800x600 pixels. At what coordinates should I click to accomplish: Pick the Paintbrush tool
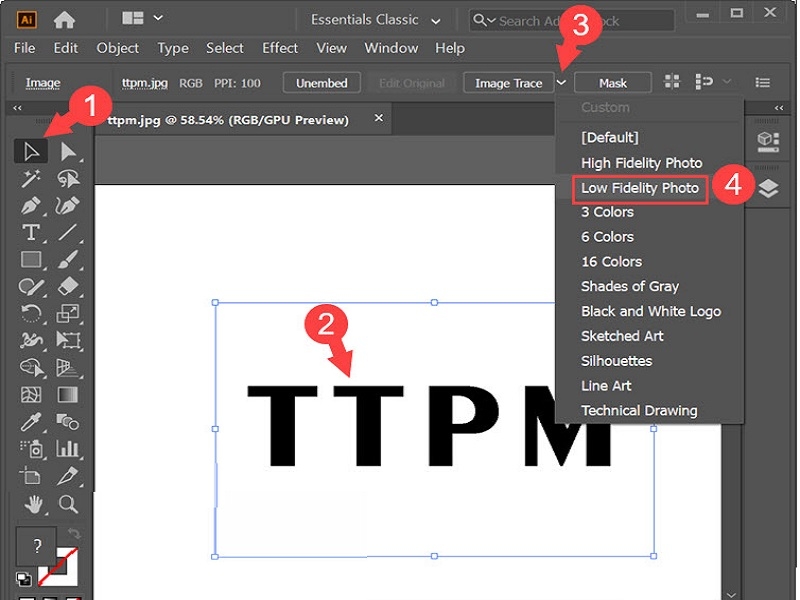pyautogui.click(x=68, y=260)
